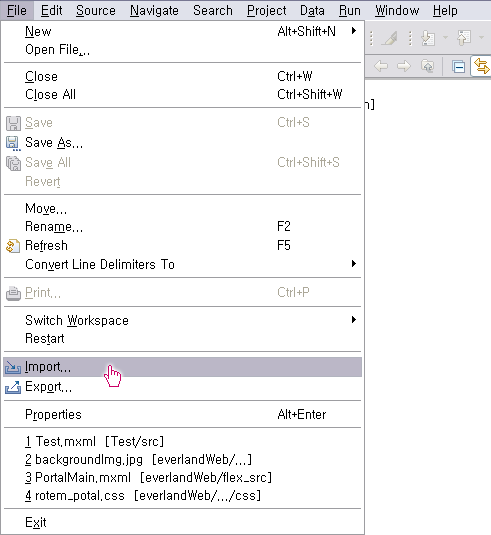This screenshot has width=491, height=535.
Task: Click the back arrow navigation toolbar icon
Action: [381, 66]
